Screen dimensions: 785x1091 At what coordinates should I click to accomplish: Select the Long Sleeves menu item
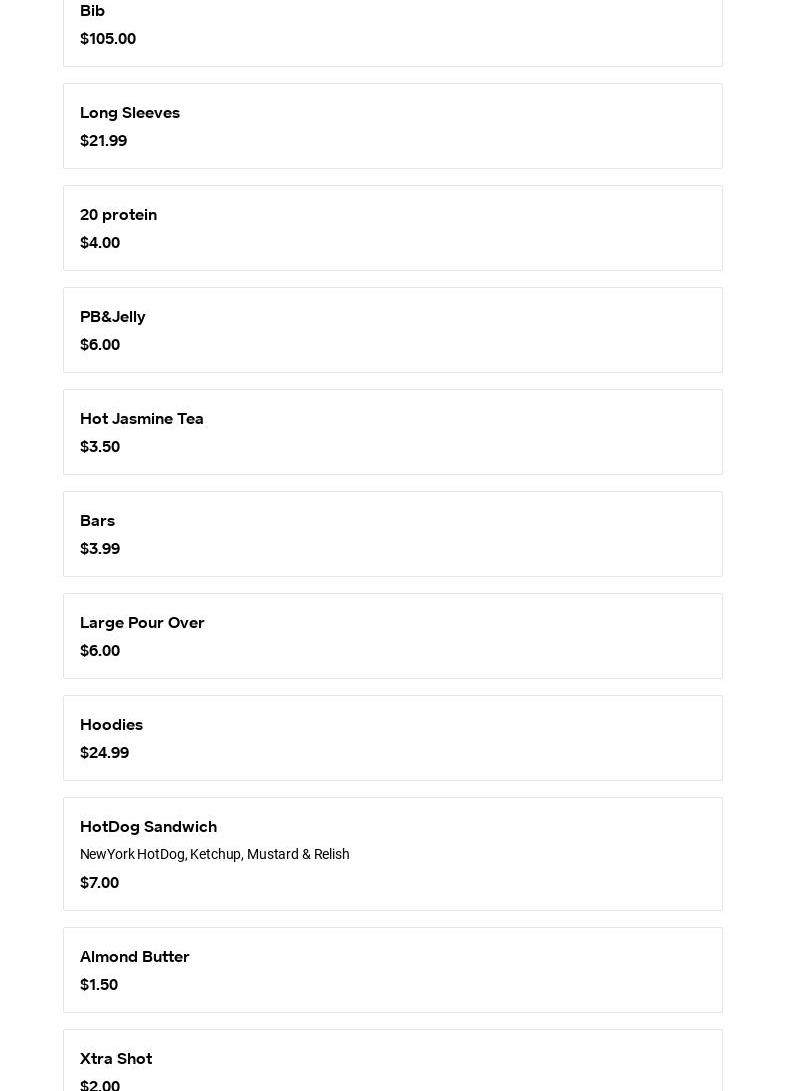tap(392, 126)
